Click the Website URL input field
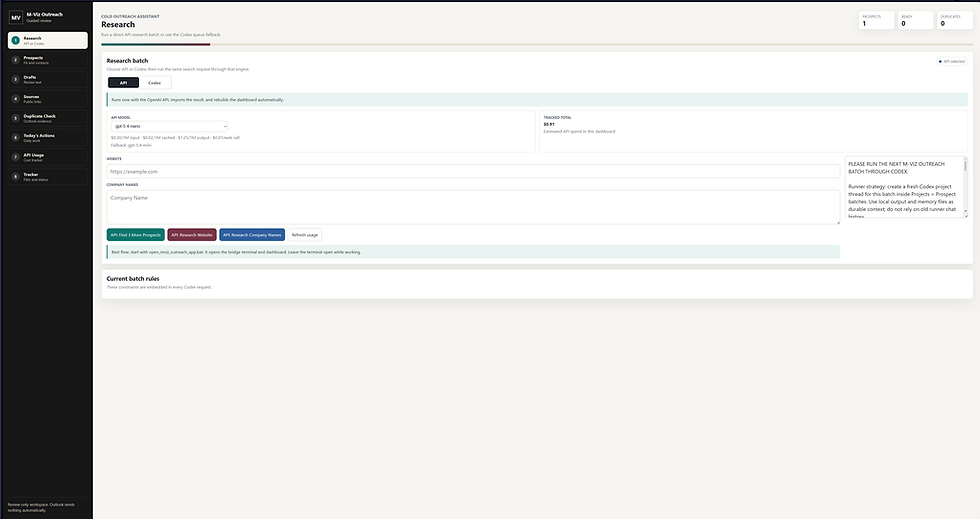 pos(473,171)
